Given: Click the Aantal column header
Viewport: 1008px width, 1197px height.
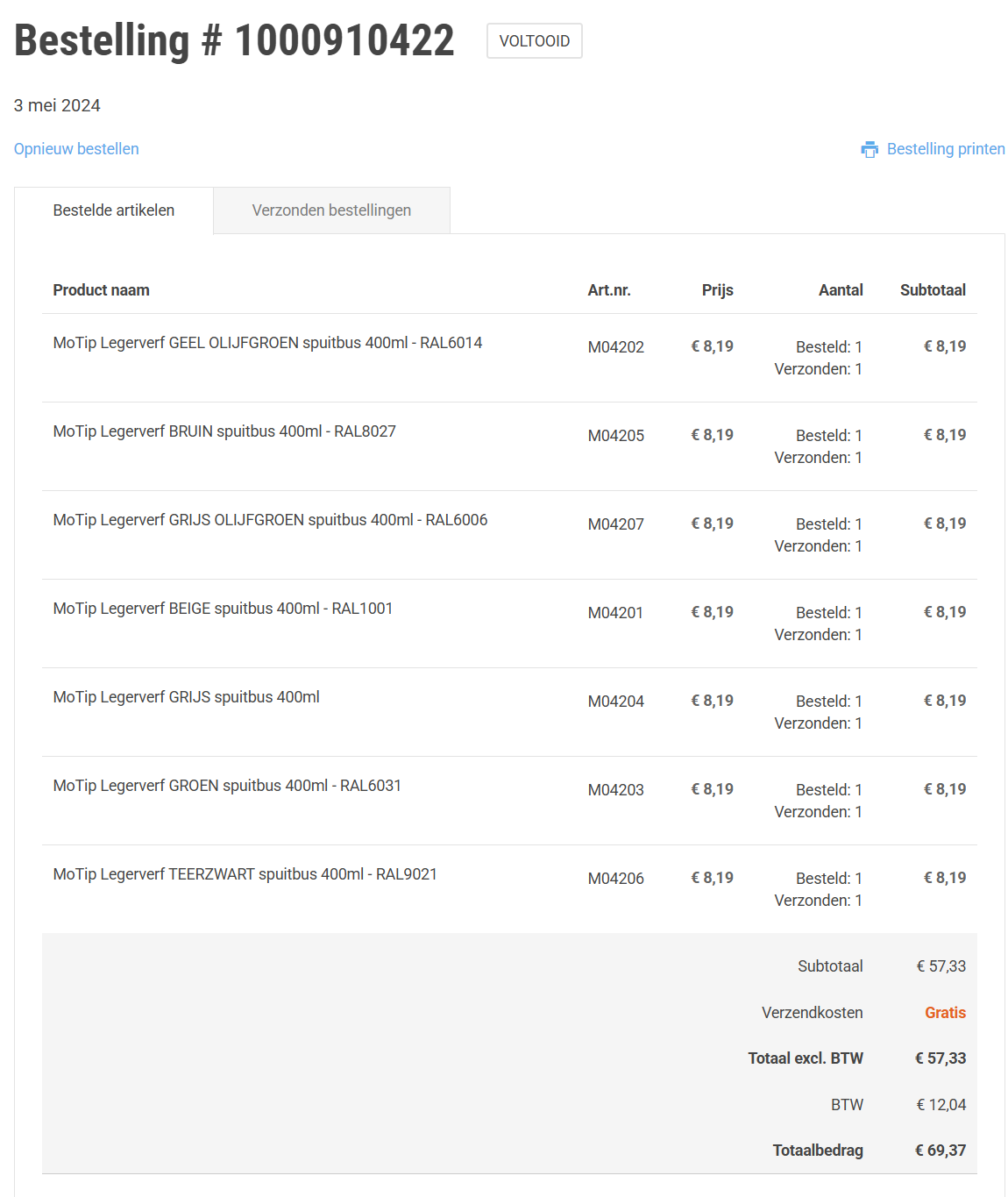Looking at the screenshot, I should coord(841,290).
